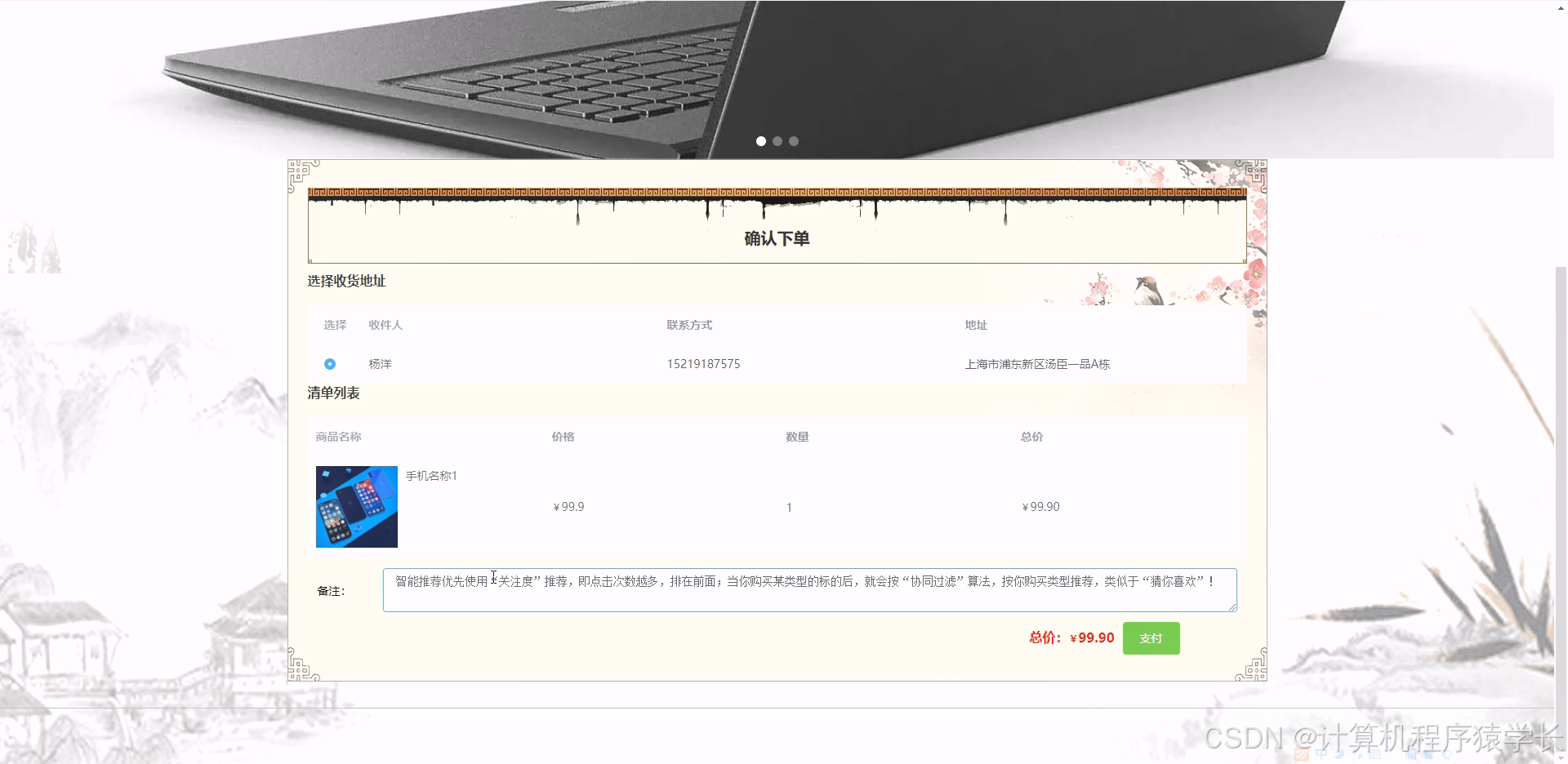Click the moon-shaped half-width icon in IME bar
This screenshot has width=1568, height=764.
click(x=1339, y=755)
